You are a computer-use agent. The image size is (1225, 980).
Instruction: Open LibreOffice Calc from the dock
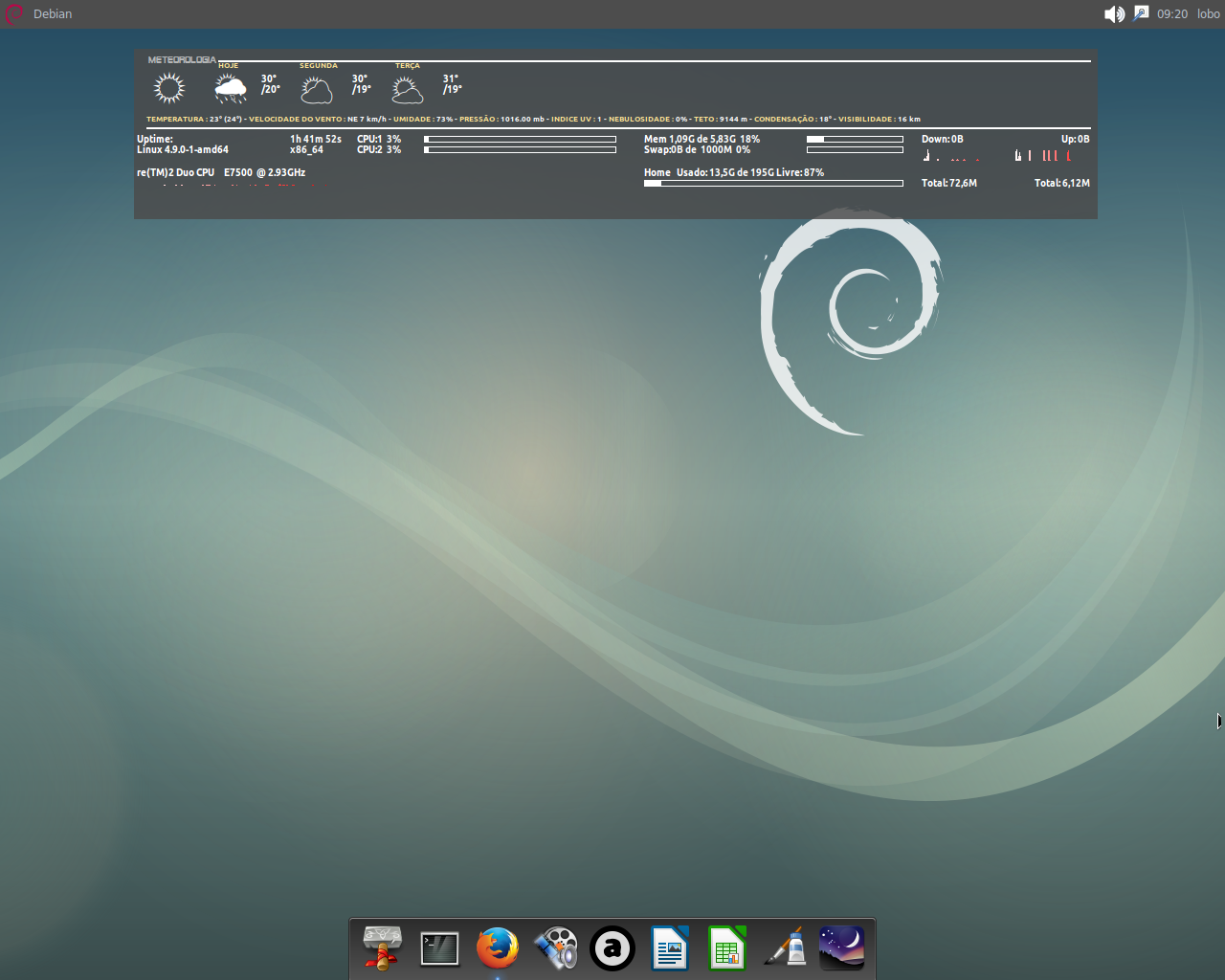tap(726, 948)
